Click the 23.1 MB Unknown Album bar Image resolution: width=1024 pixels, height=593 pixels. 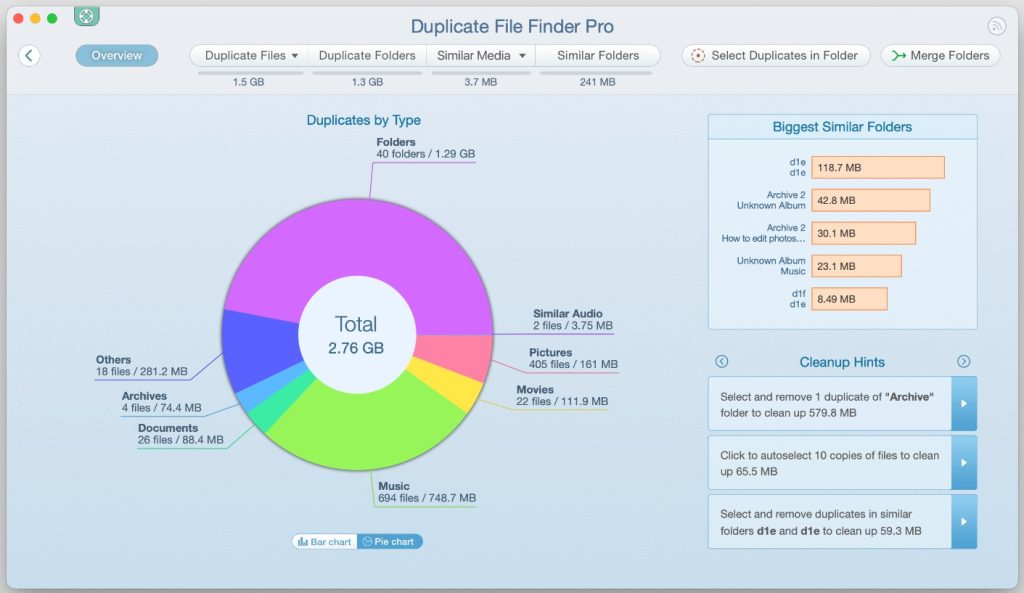856,266
